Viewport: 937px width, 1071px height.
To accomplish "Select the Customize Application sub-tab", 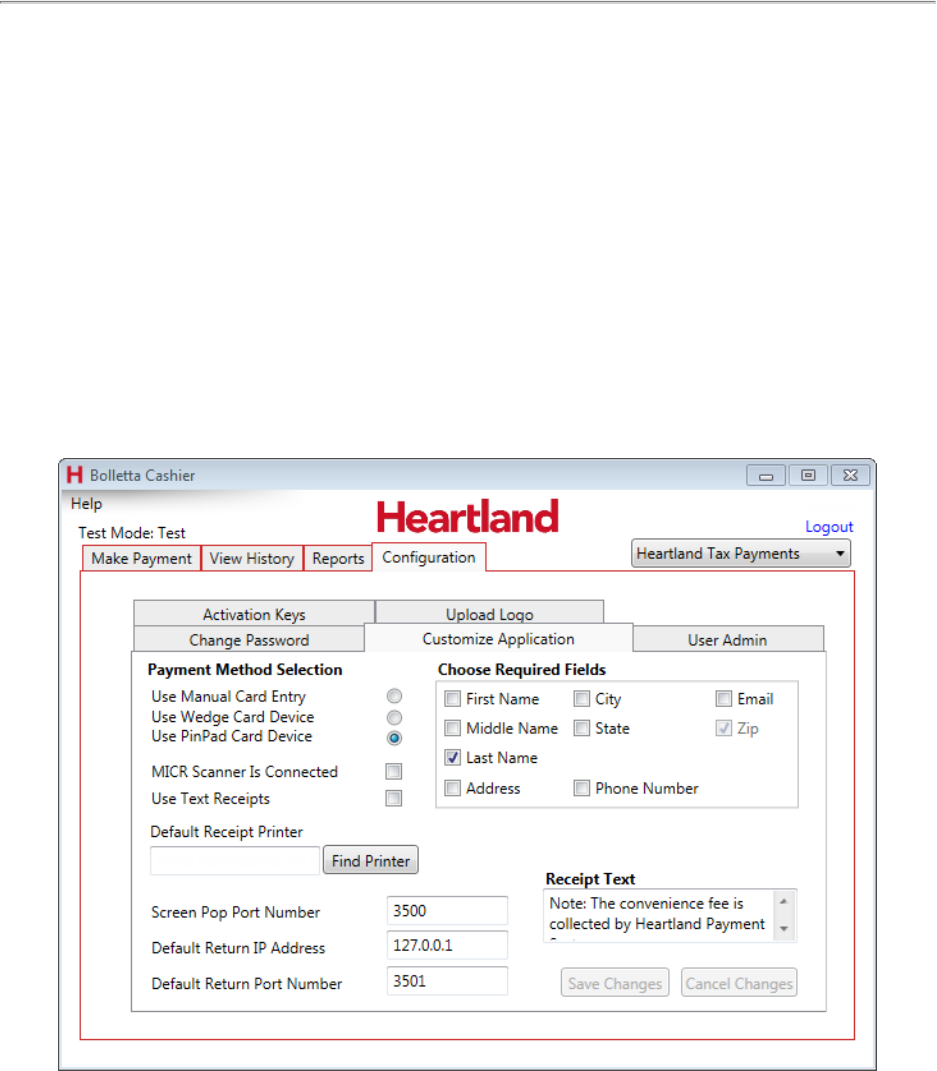I will (x=499, y=639).
